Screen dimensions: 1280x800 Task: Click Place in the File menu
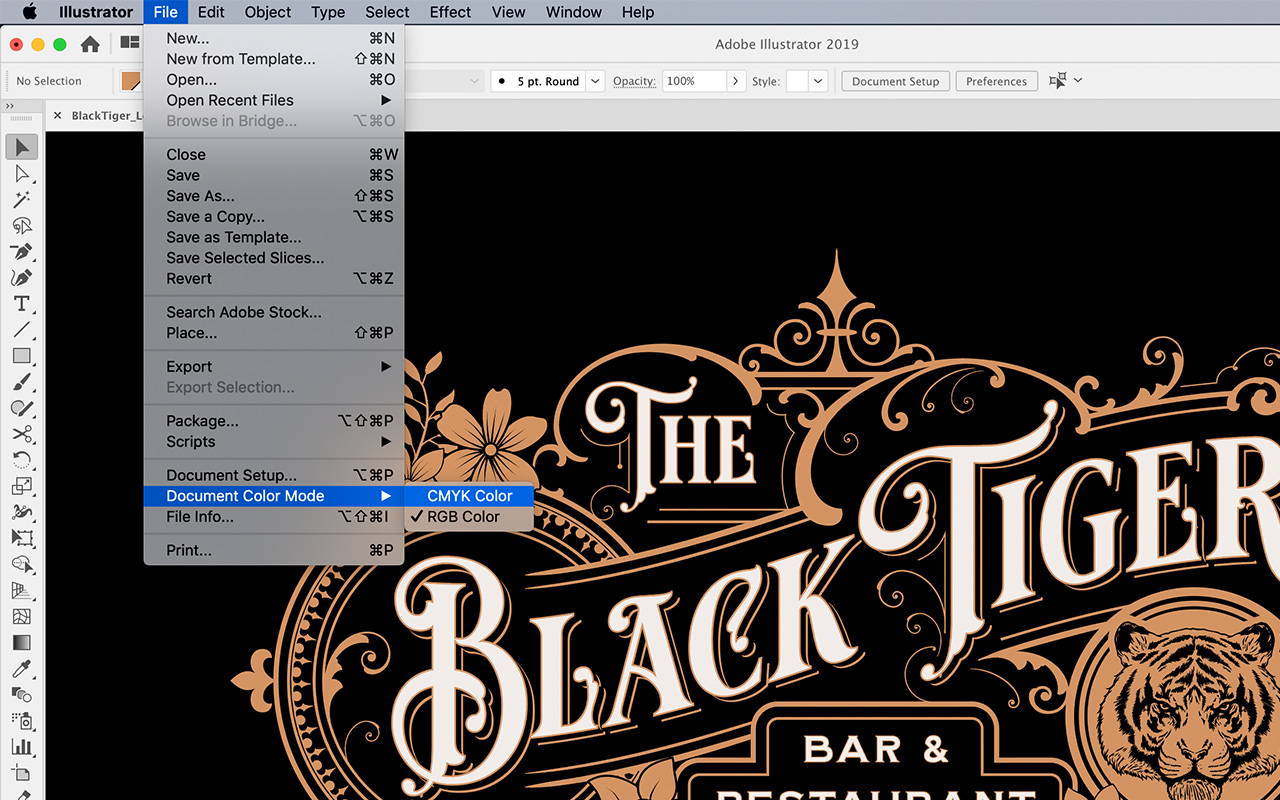[x=274, y=333]
